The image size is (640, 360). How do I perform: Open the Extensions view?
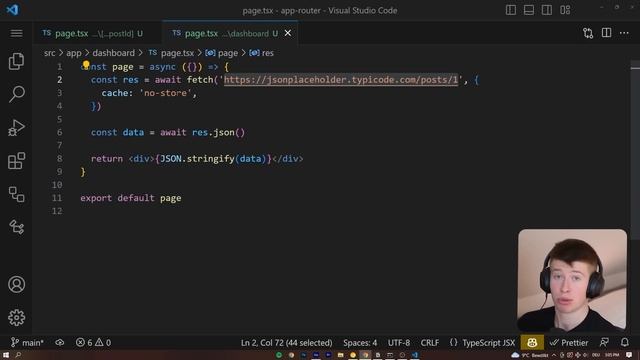[16, 161]
